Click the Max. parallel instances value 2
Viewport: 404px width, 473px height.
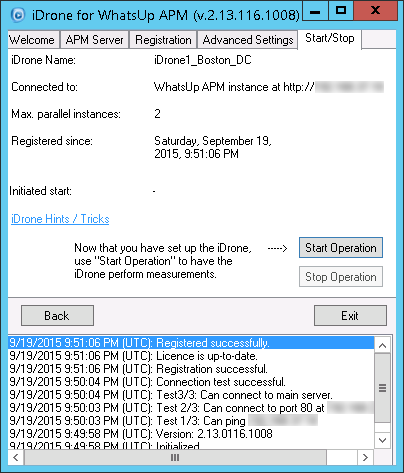tap(157, 114)
